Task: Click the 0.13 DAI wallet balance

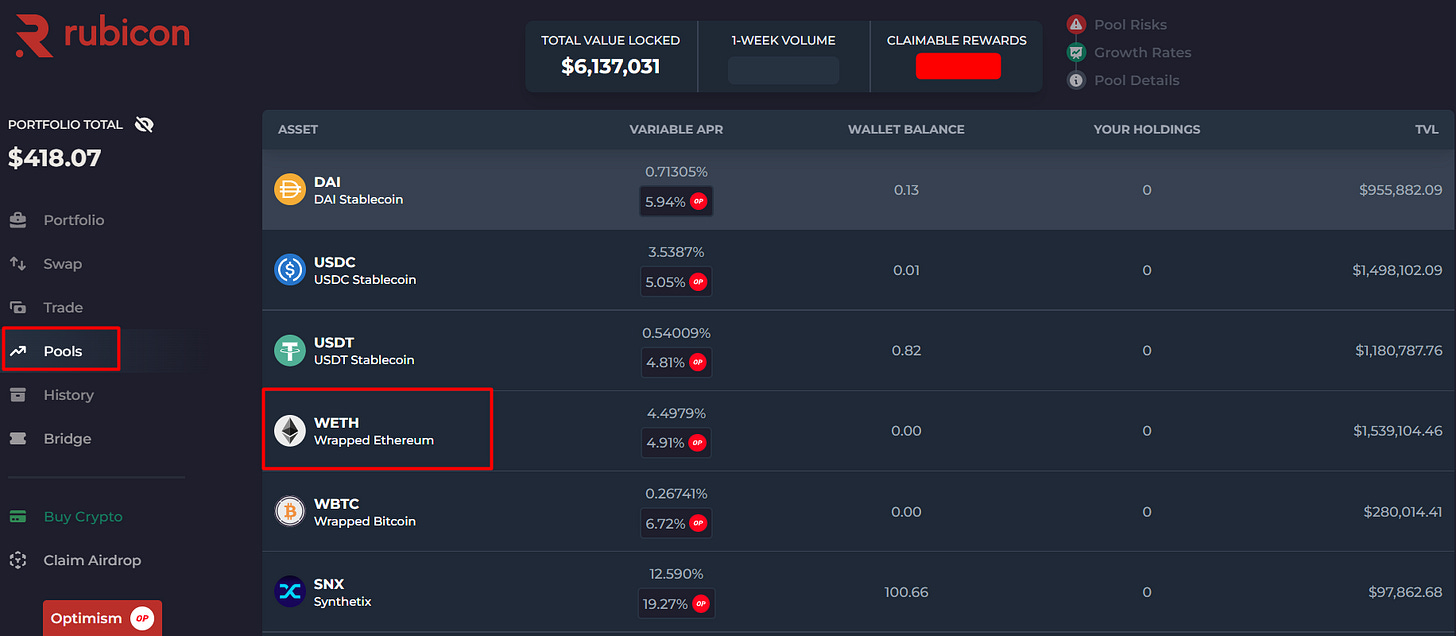Action: click(x=906, y=190)
